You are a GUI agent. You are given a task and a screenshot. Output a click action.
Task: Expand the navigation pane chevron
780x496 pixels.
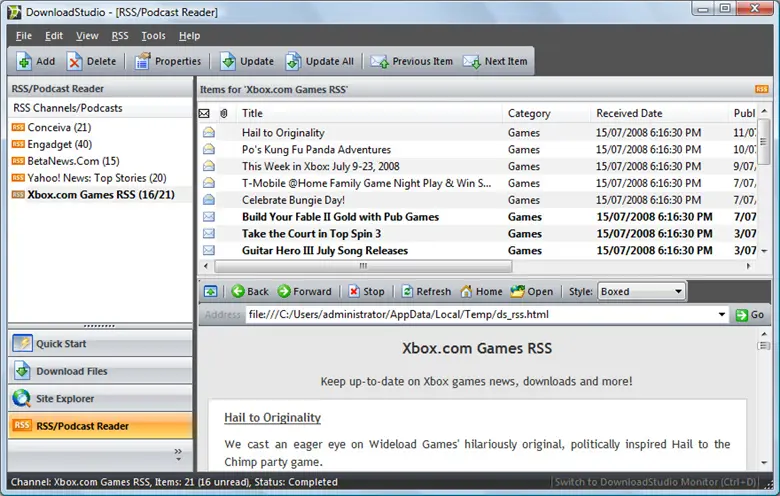179,453
